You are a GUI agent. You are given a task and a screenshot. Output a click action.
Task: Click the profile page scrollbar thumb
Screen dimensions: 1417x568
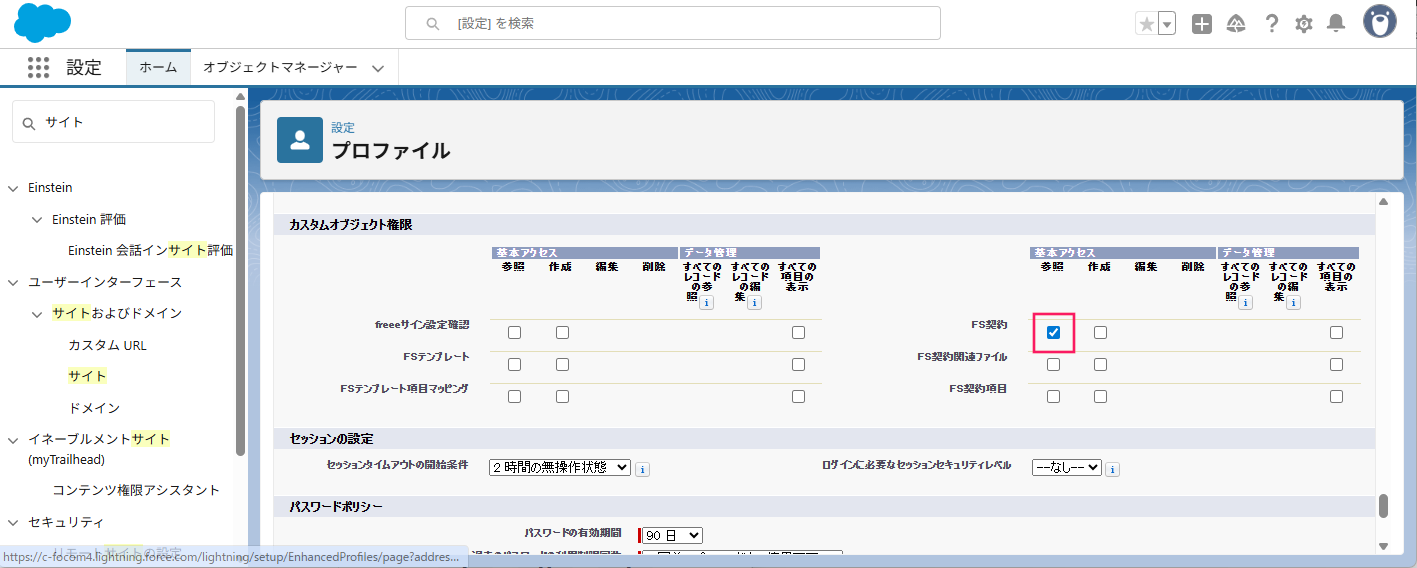(1383, 506)
